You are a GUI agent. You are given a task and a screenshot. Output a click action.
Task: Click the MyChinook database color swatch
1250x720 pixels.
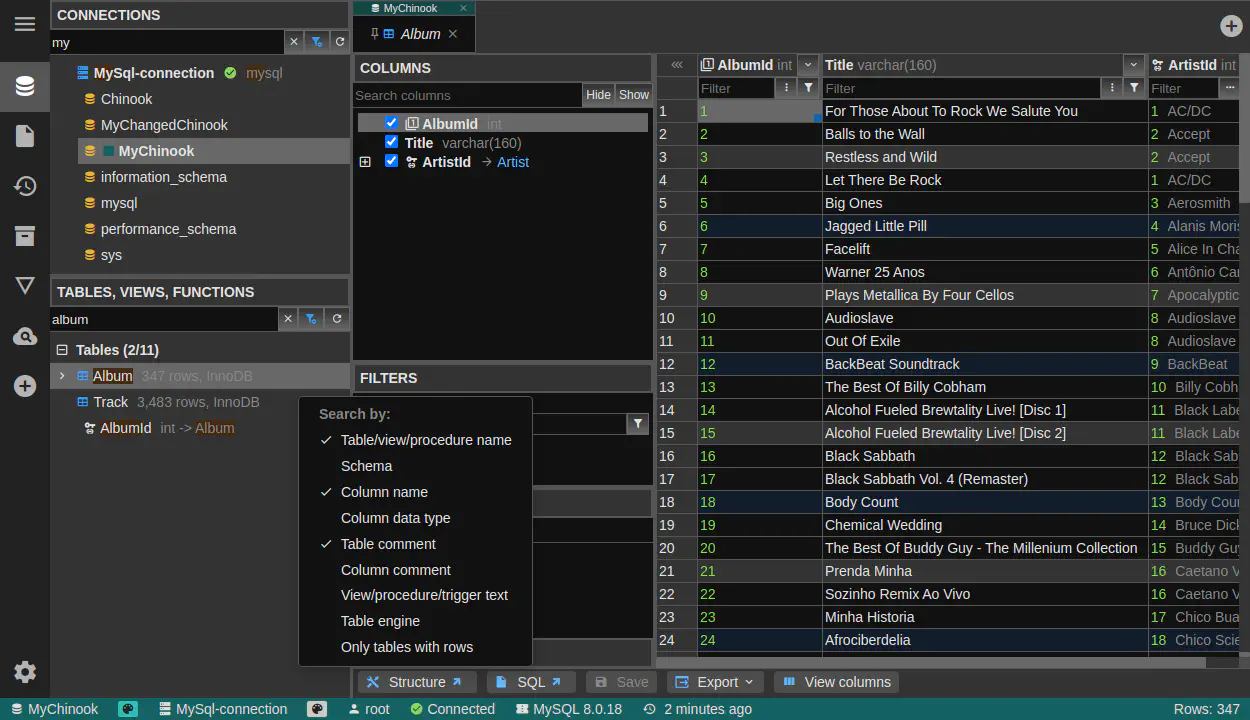(109, 151)
